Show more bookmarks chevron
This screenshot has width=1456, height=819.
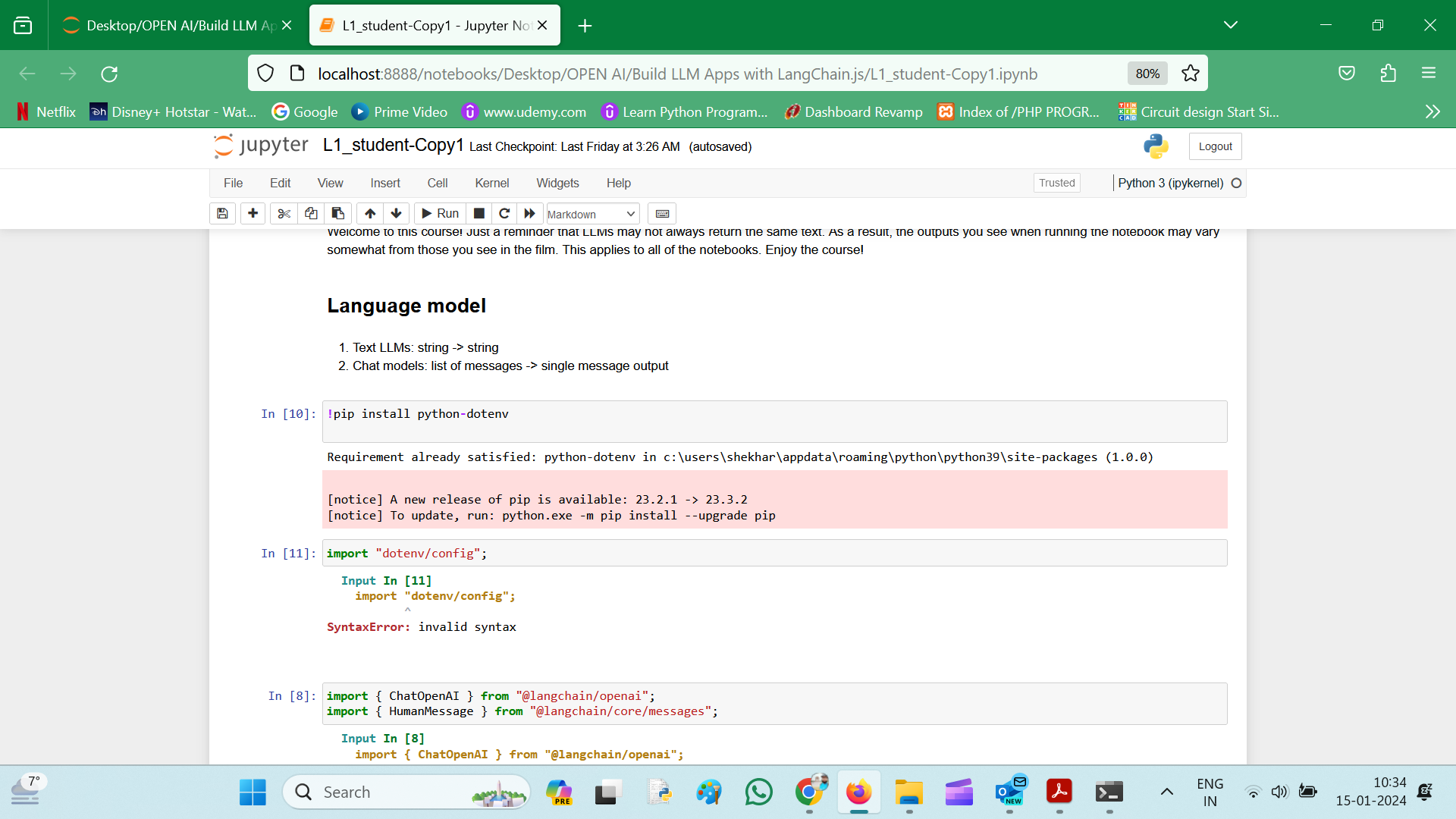[1432, 111]
